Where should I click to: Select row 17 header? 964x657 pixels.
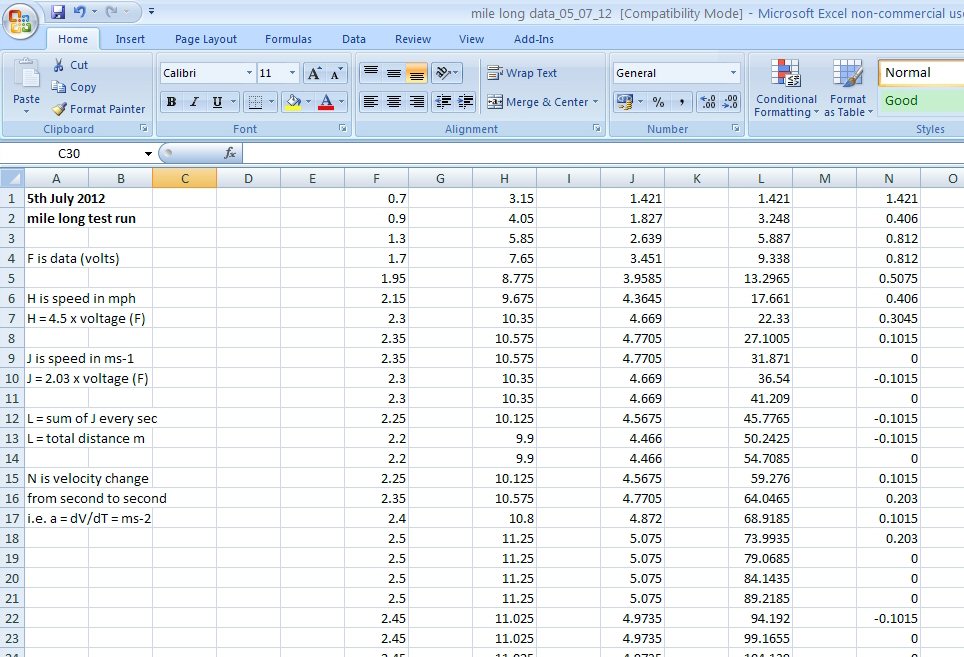(12, 518)
